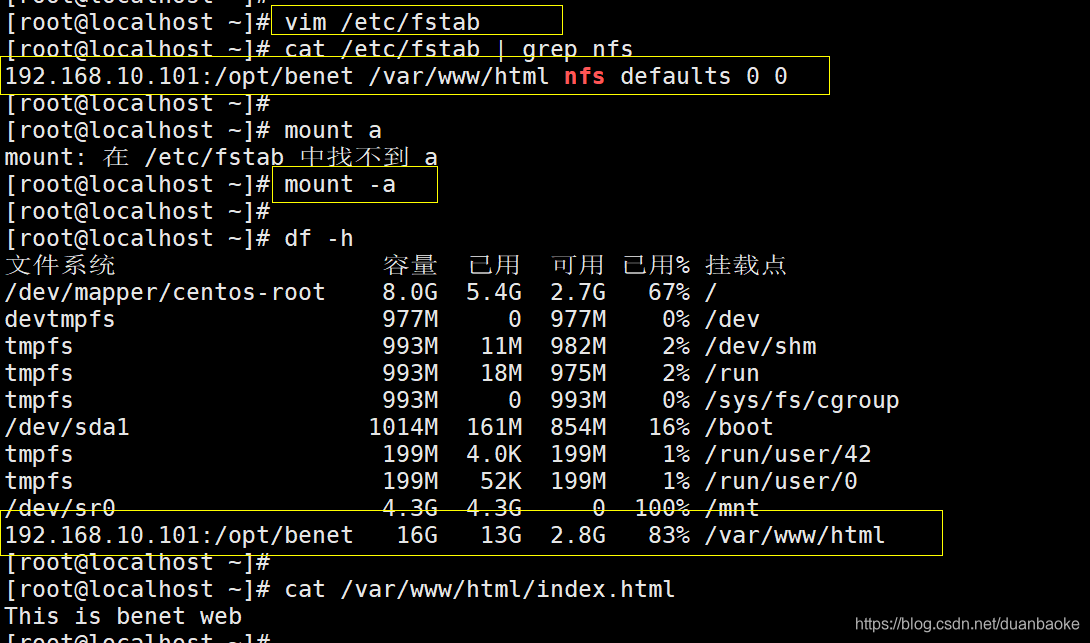
Task: Click the '100%' usage value
Action: 662,508
